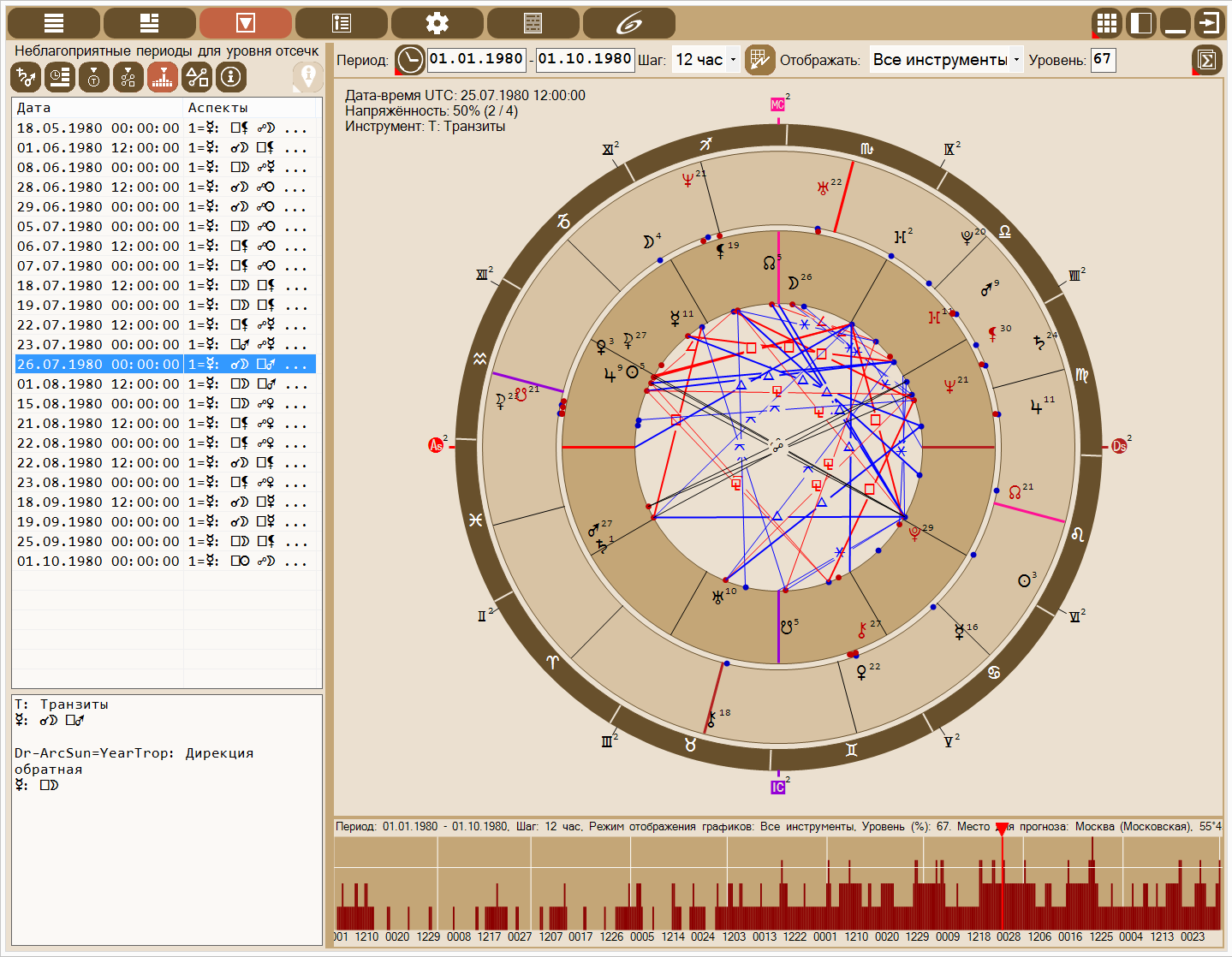Select the clock list icon in left toolbar
The image size is (1232, 957).
[x=60, y=77]
